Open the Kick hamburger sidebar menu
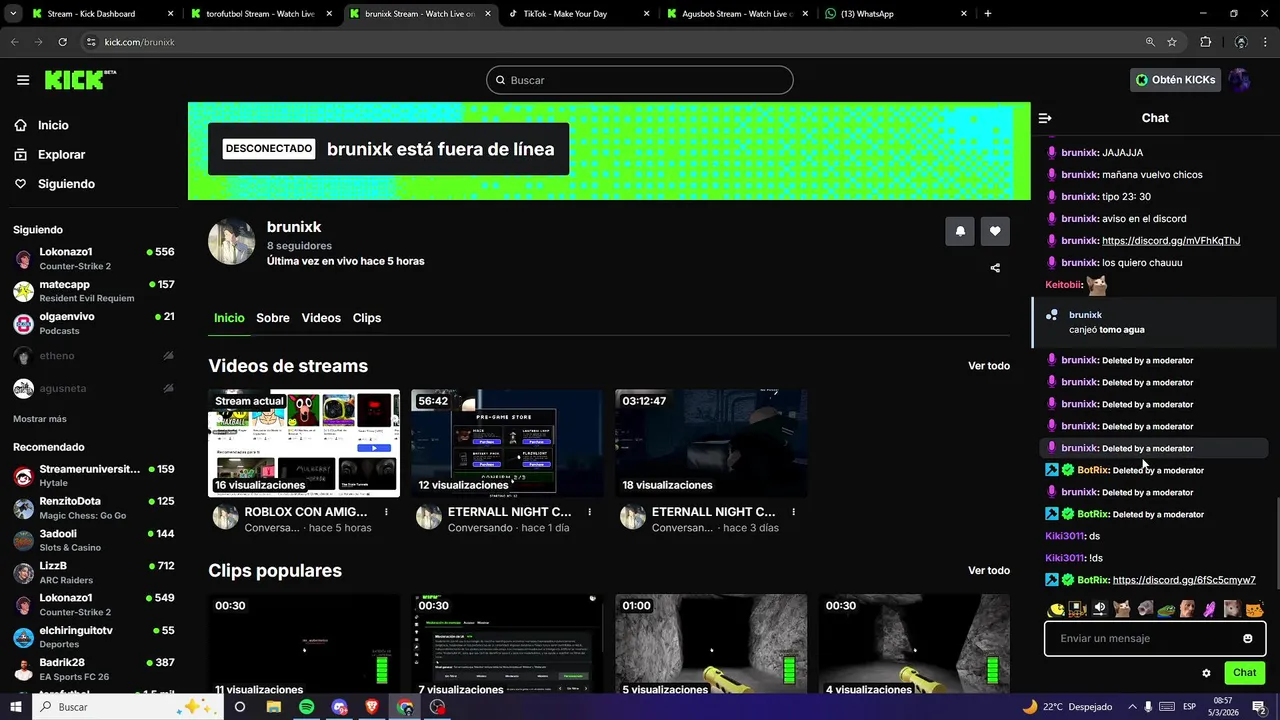 coord(23,80)
